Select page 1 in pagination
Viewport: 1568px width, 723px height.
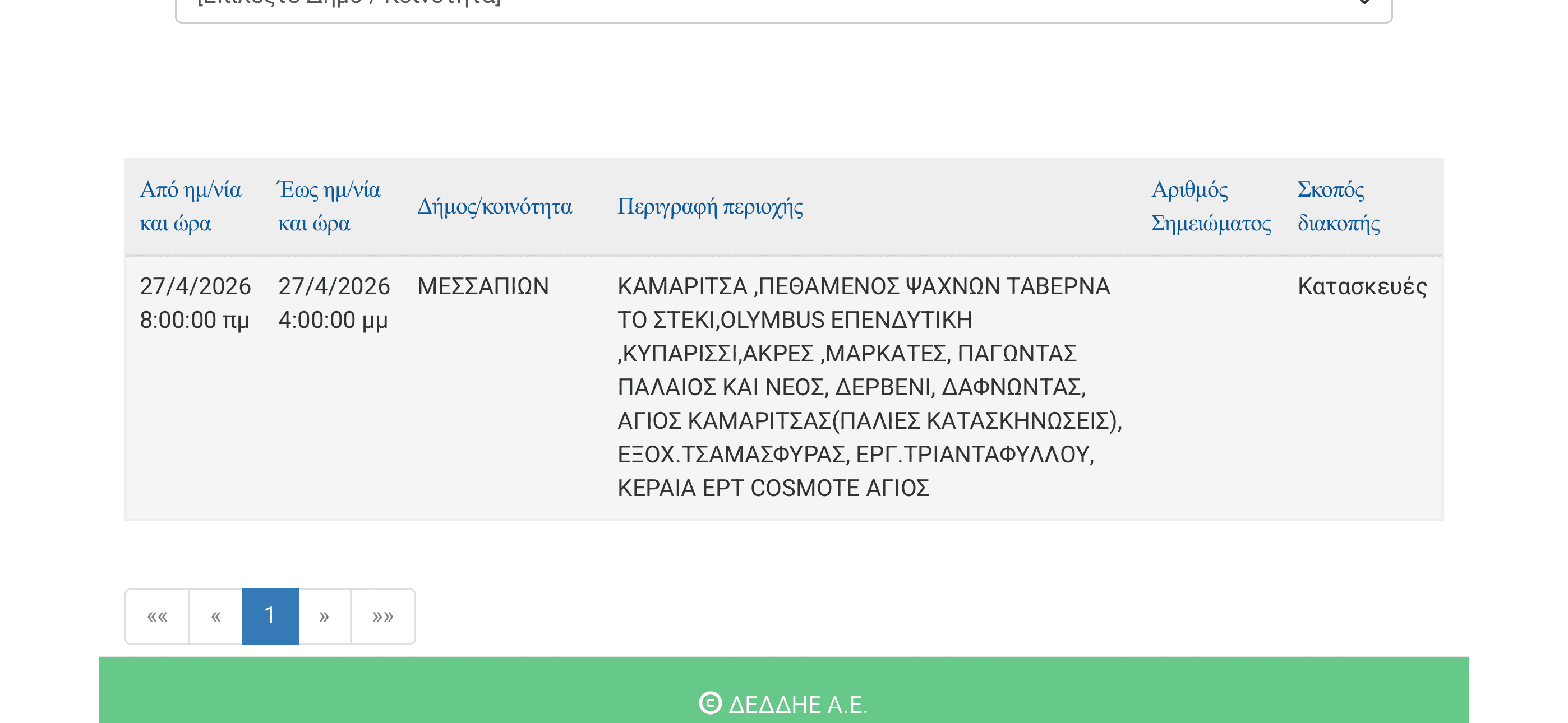pos(270,616)
